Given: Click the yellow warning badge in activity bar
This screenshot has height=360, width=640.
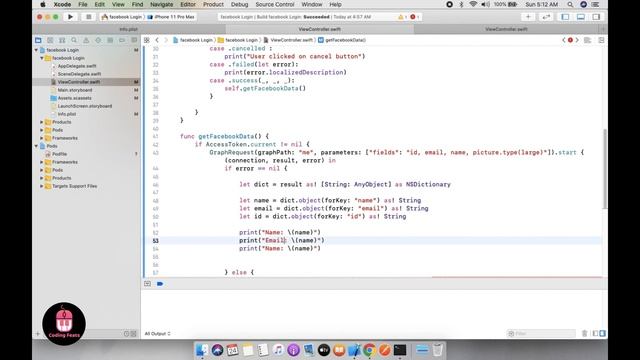Looking at the screenshot, I should [401, 17].
